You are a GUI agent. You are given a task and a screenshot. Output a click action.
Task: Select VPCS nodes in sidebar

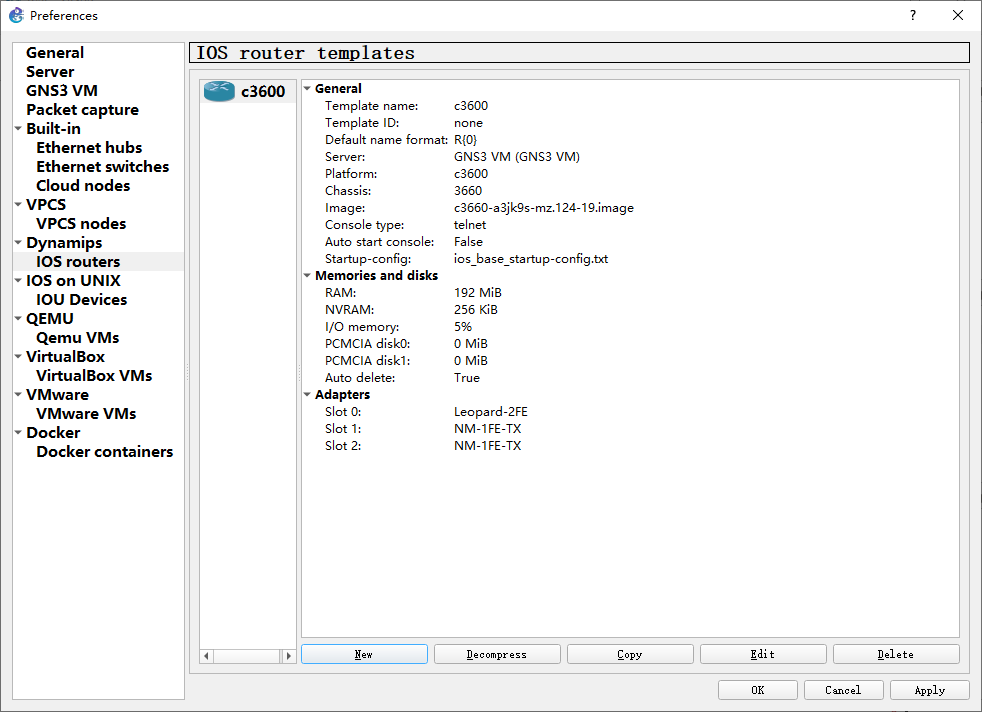pos(81,224)
